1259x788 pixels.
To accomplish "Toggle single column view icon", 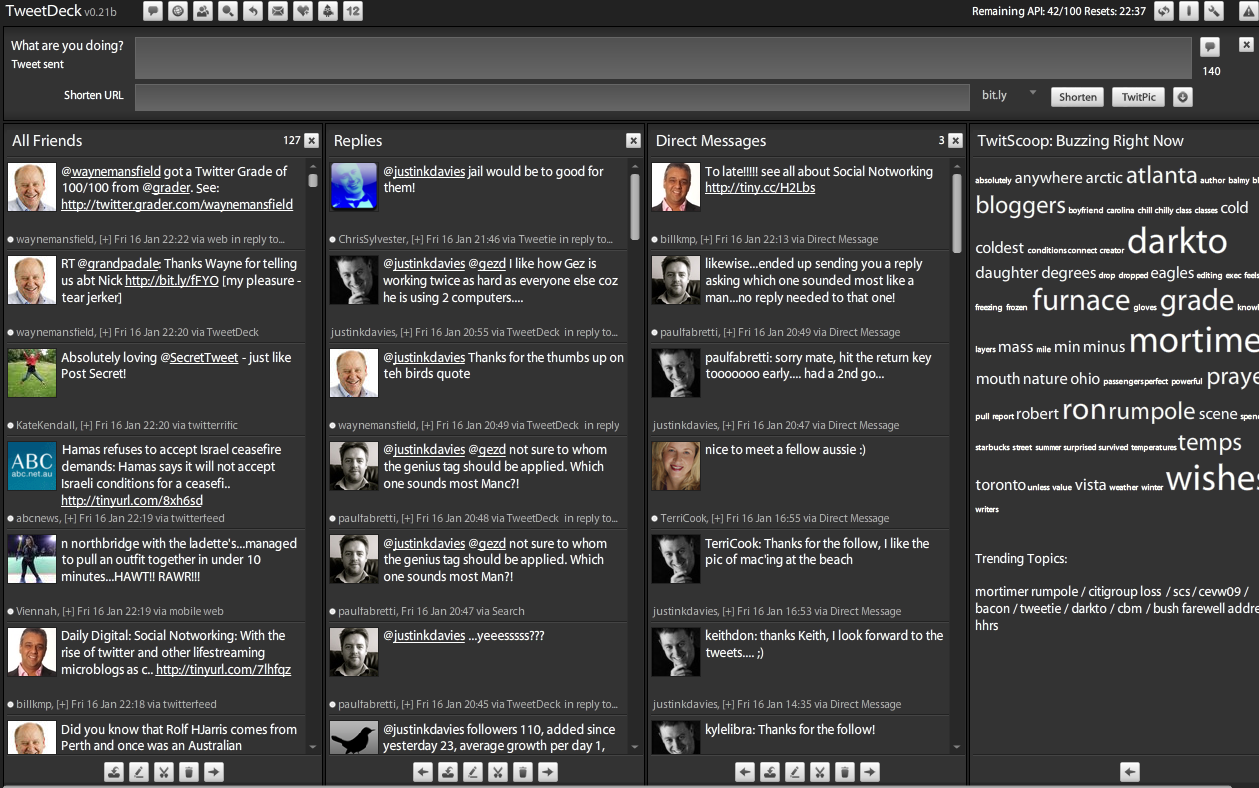I will (x=1188, y=12).
